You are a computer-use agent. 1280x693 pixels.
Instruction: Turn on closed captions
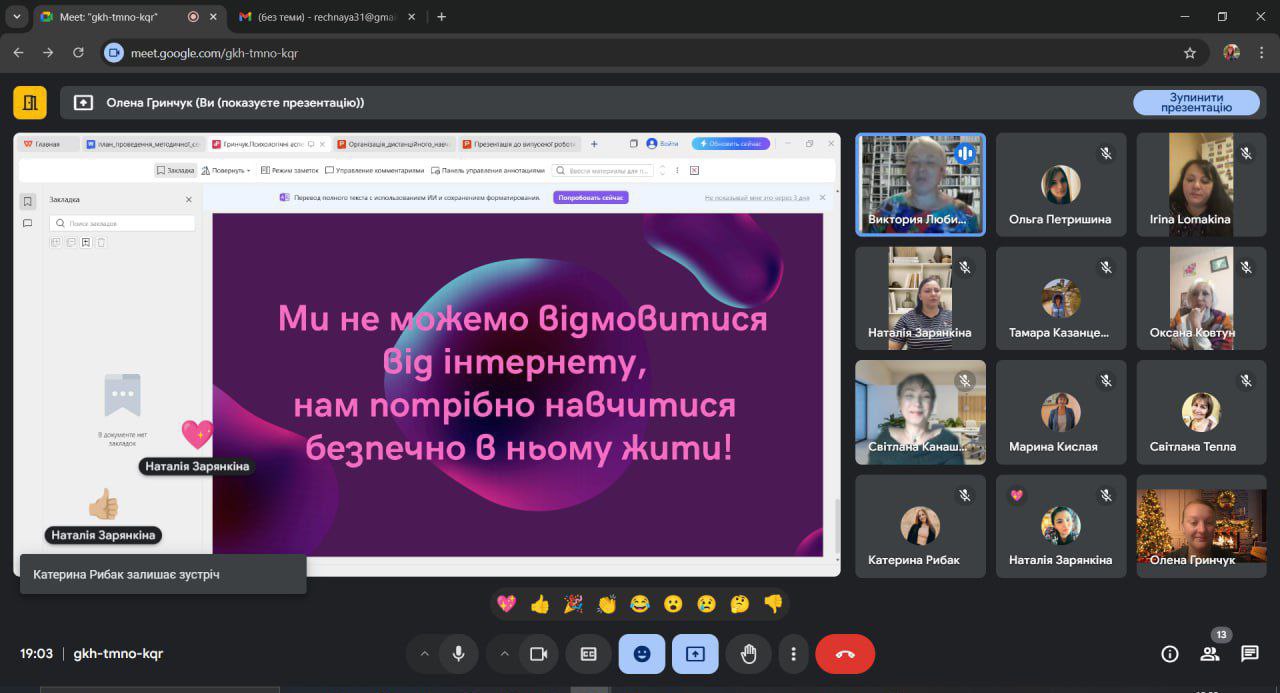click(x=588, y=654)
